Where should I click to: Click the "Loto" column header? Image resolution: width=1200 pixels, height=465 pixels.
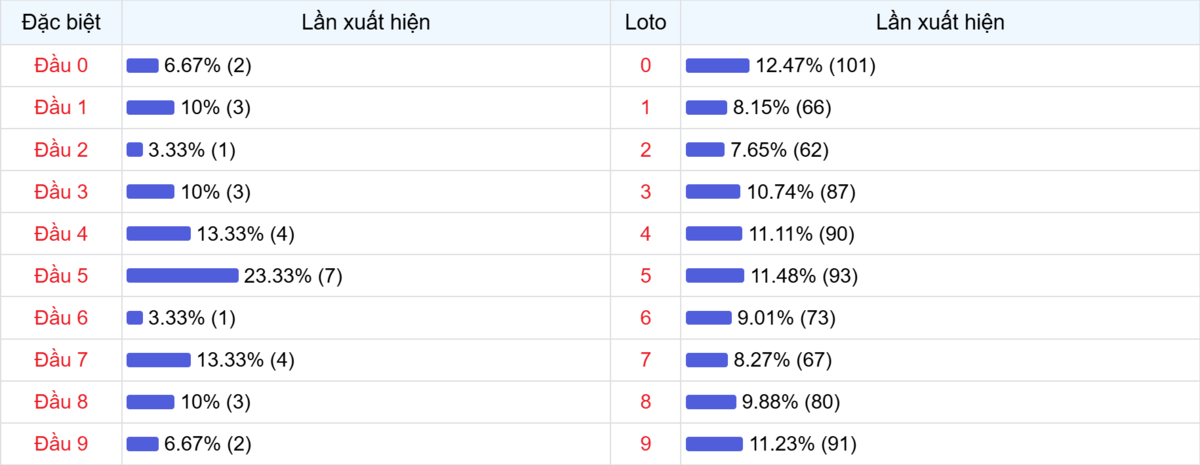coord(645,22)
